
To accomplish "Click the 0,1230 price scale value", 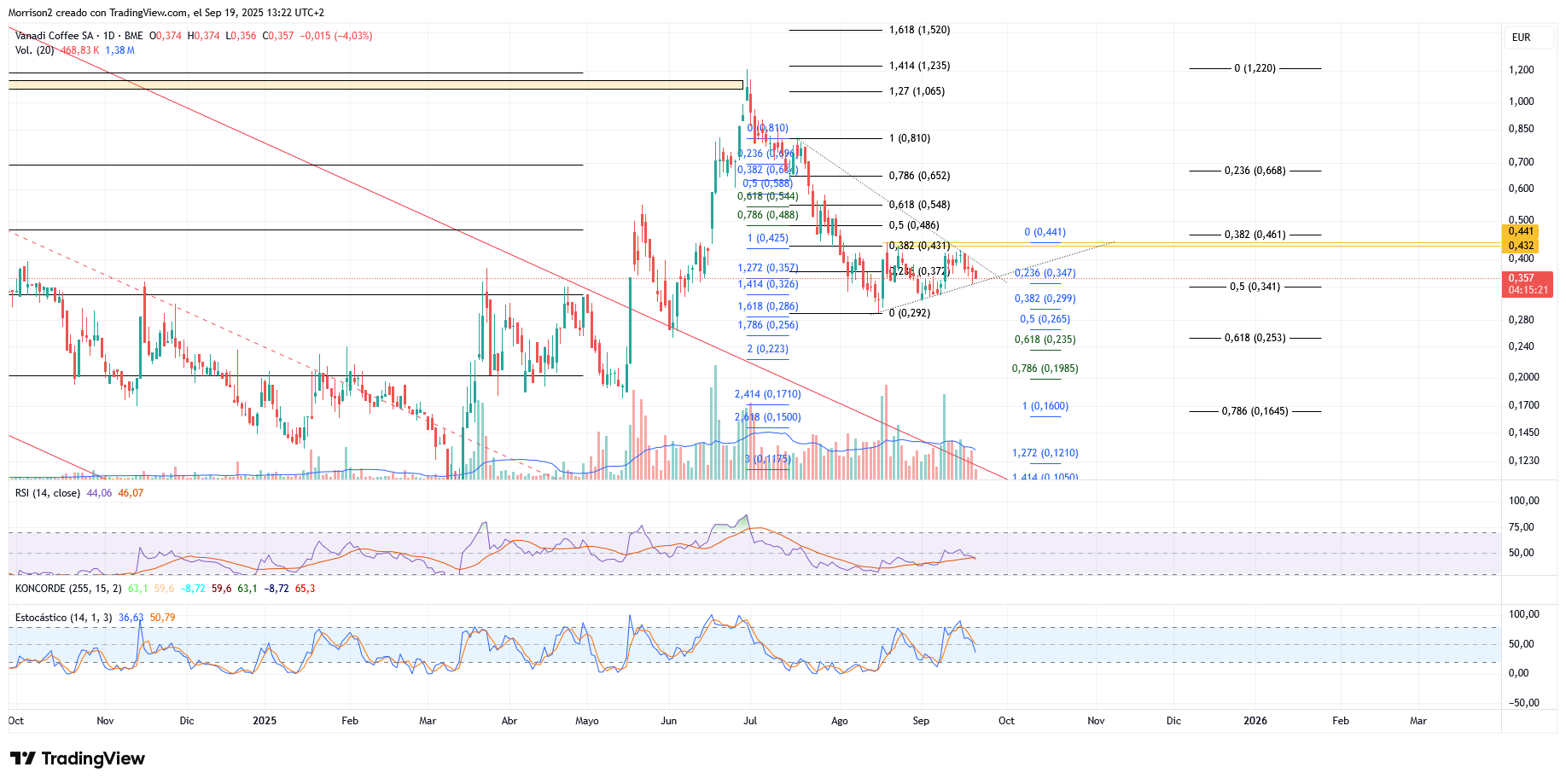I will pos(1523,461).
